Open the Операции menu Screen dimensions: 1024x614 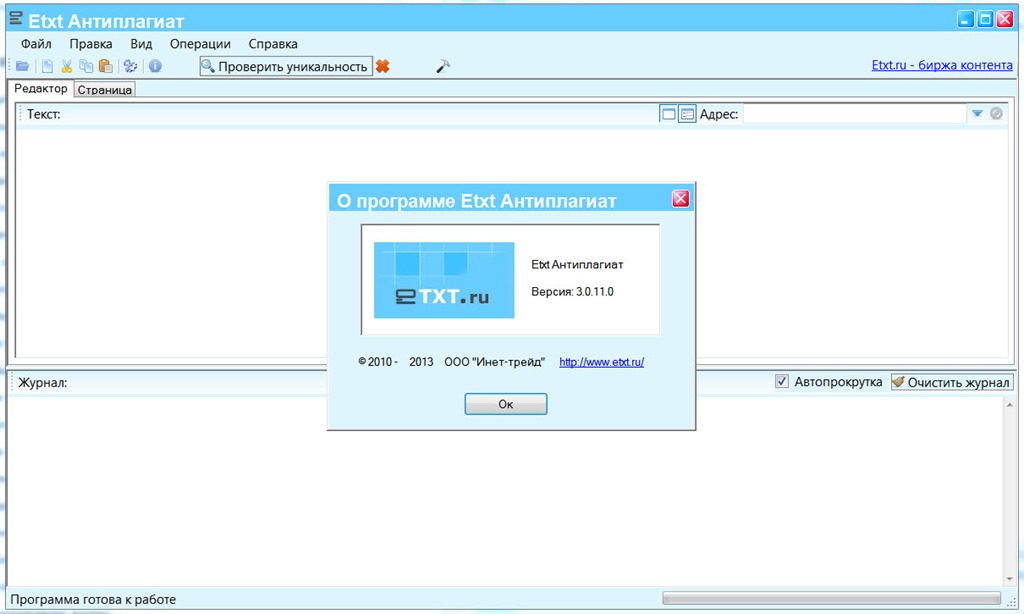point(200,44)
